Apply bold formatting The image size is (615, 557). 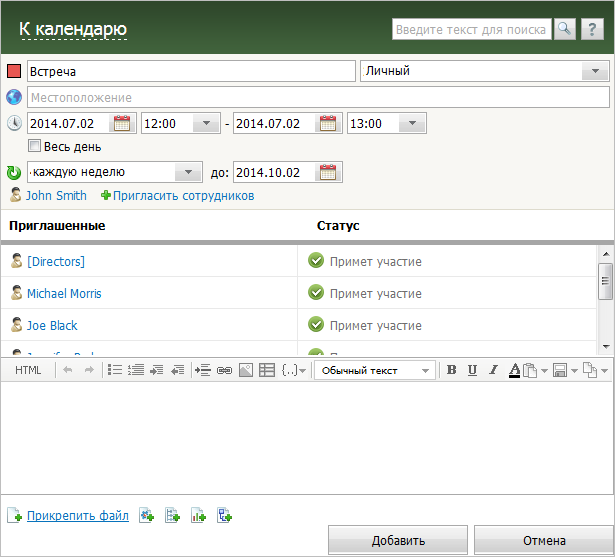451,370
